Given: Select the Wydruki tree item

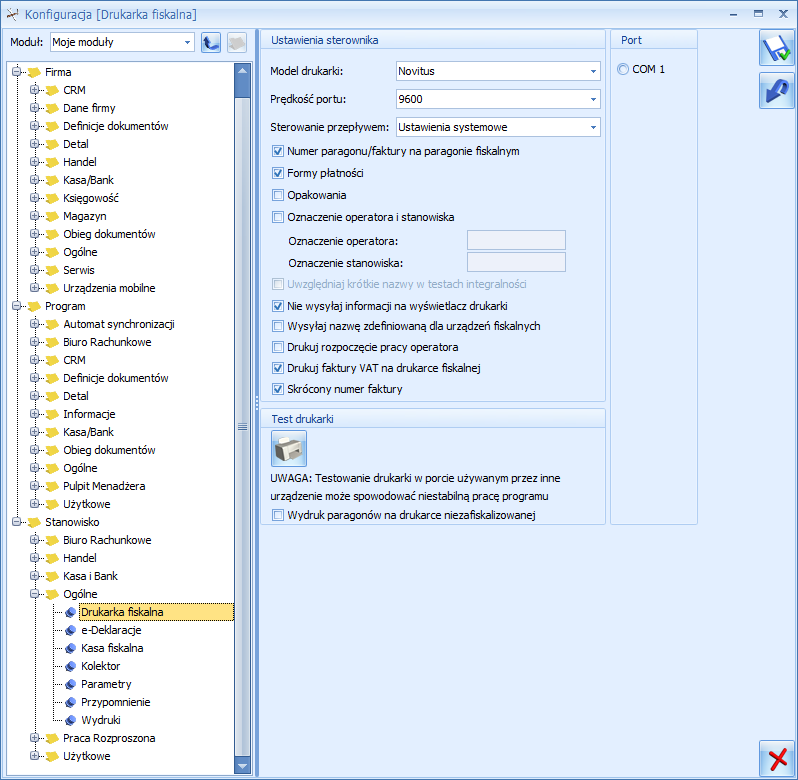Looking at the screenshot, I should pos(101,720).
